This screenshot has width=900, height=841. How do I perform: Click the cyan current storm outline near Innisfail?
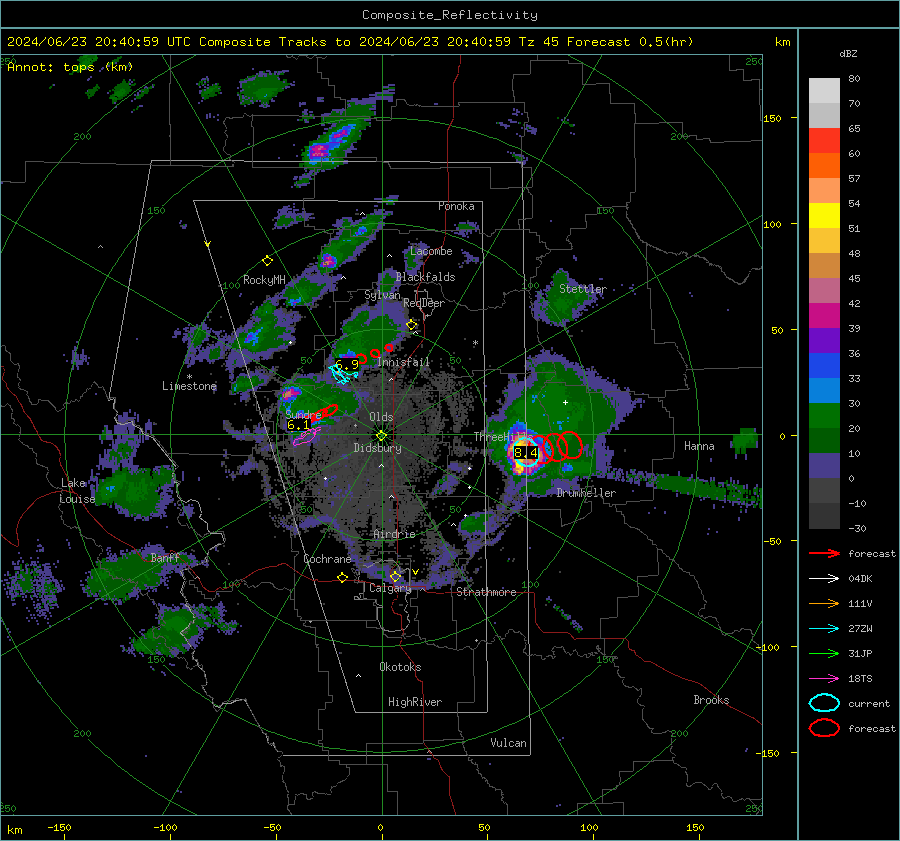pyautogui.click(x=343, y=374)
